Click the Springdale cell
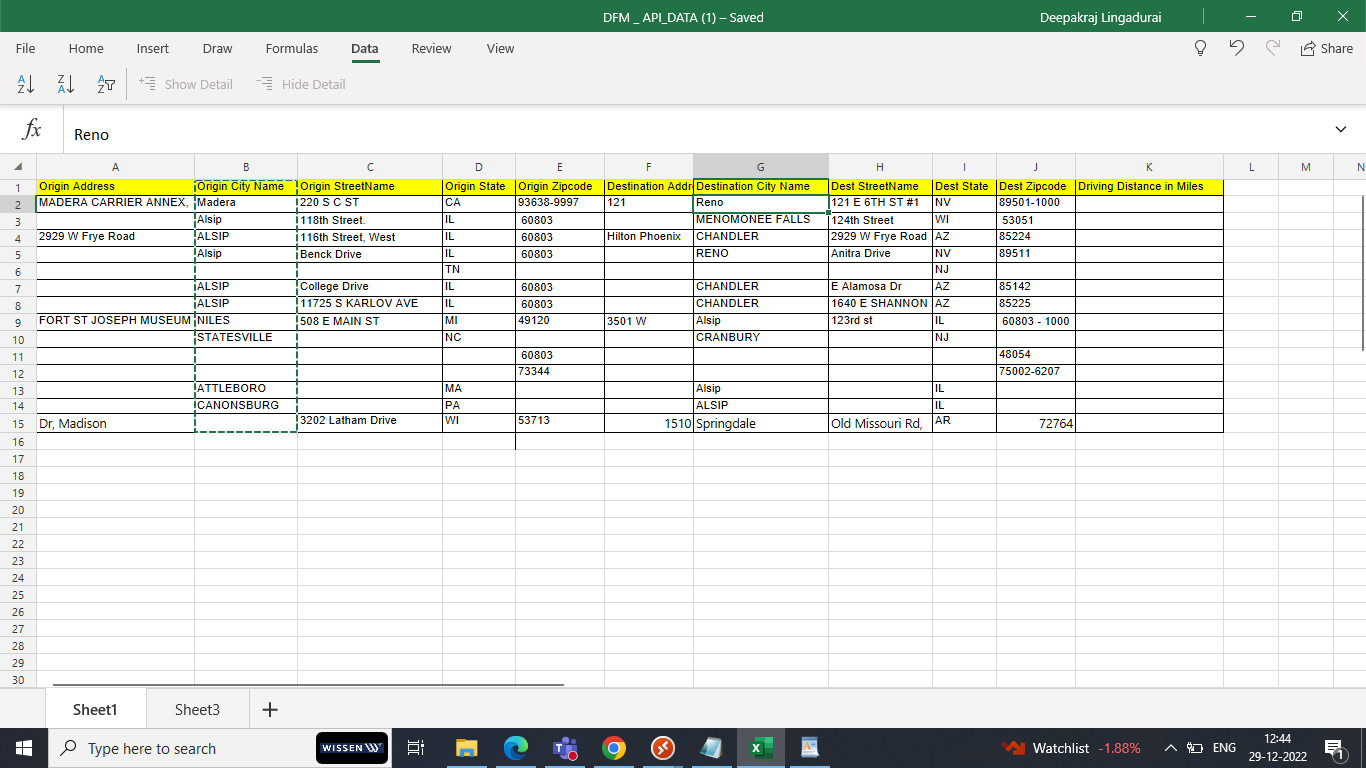This screenshot has width=1366, height=768. pos(761,423)
